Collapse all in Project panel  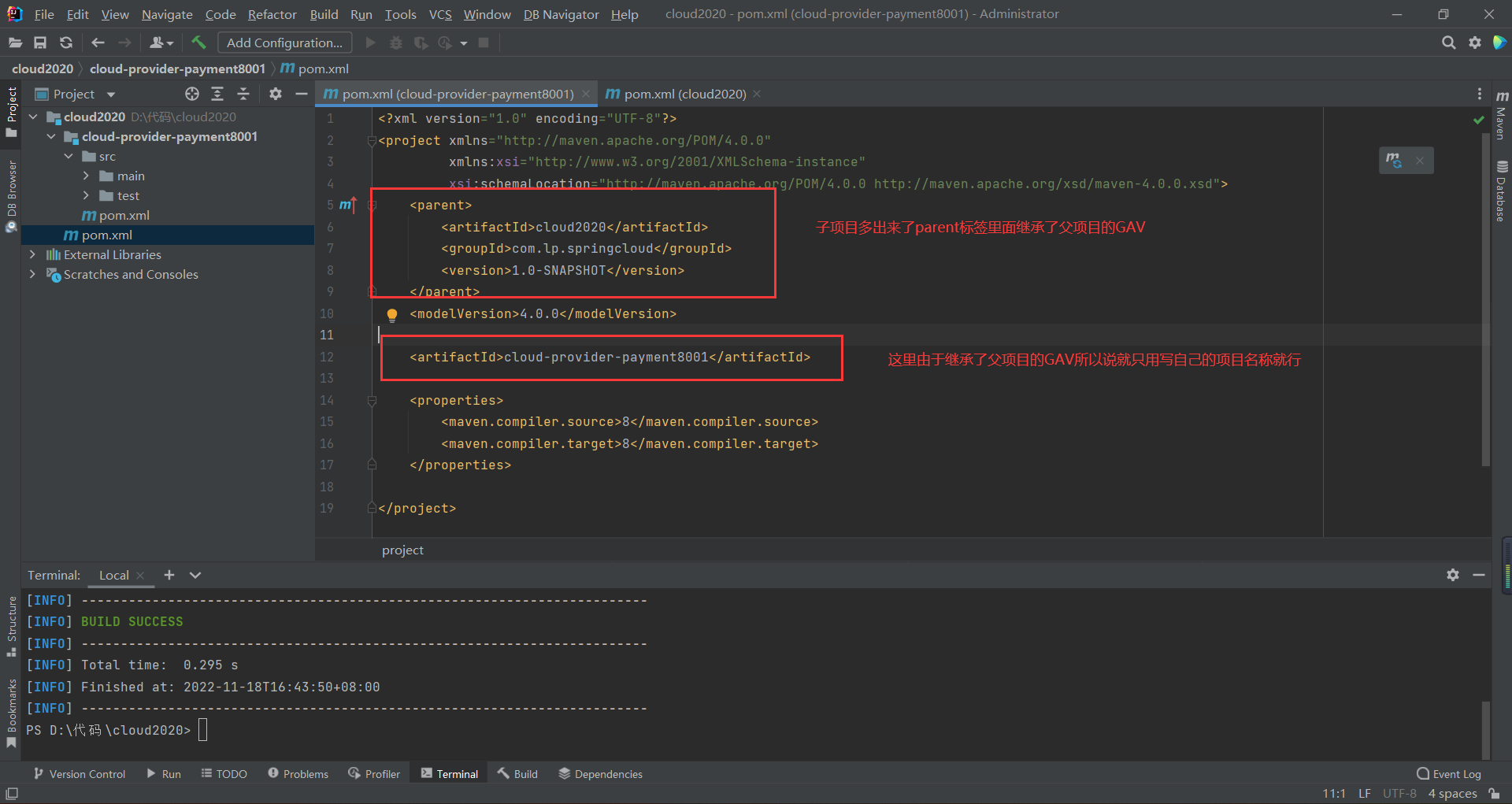point(243,94)
